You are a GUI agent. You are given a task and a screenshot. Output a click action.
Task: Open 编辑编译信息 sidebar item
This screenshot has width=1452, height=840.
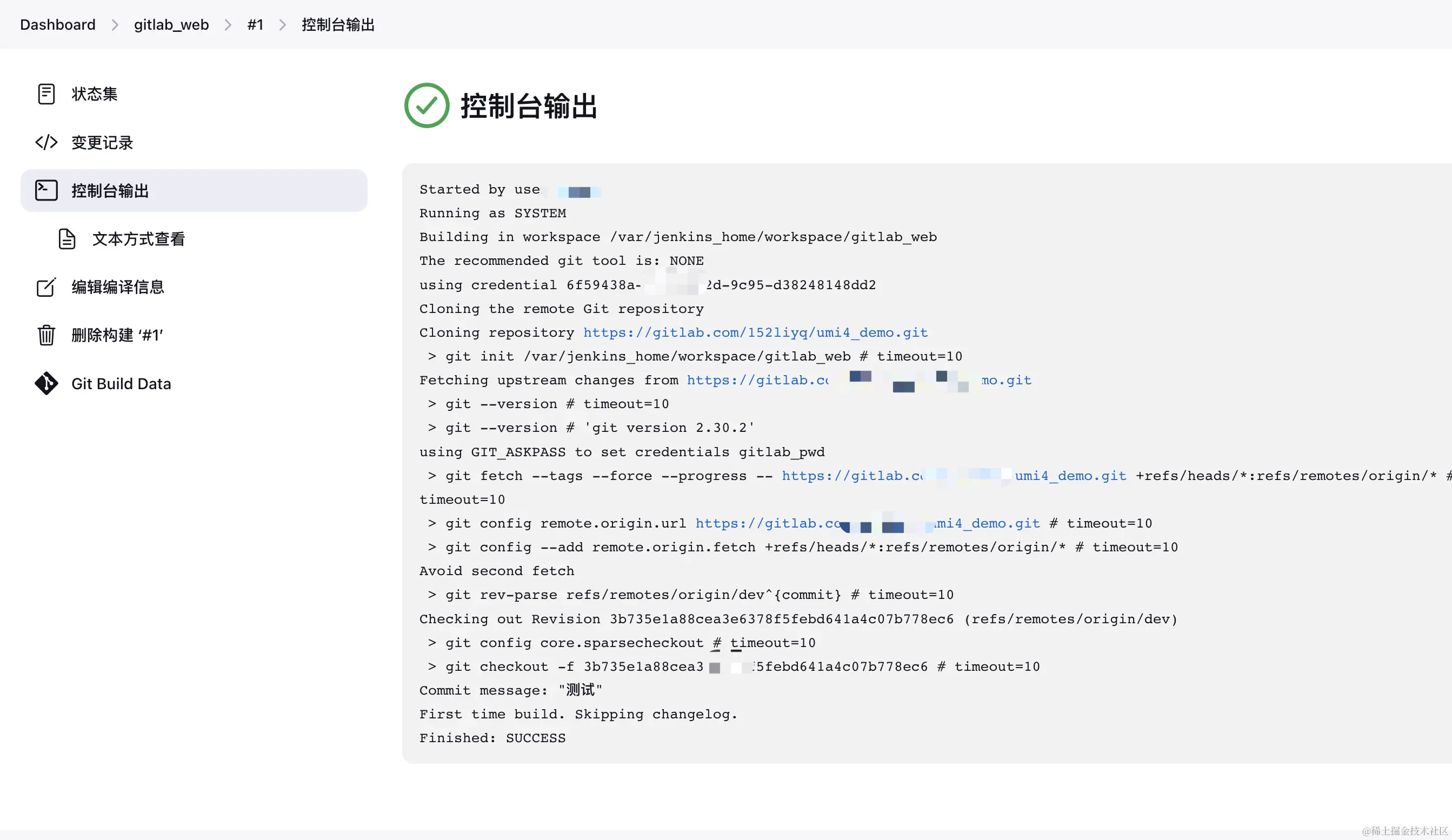tap(117, 287)
